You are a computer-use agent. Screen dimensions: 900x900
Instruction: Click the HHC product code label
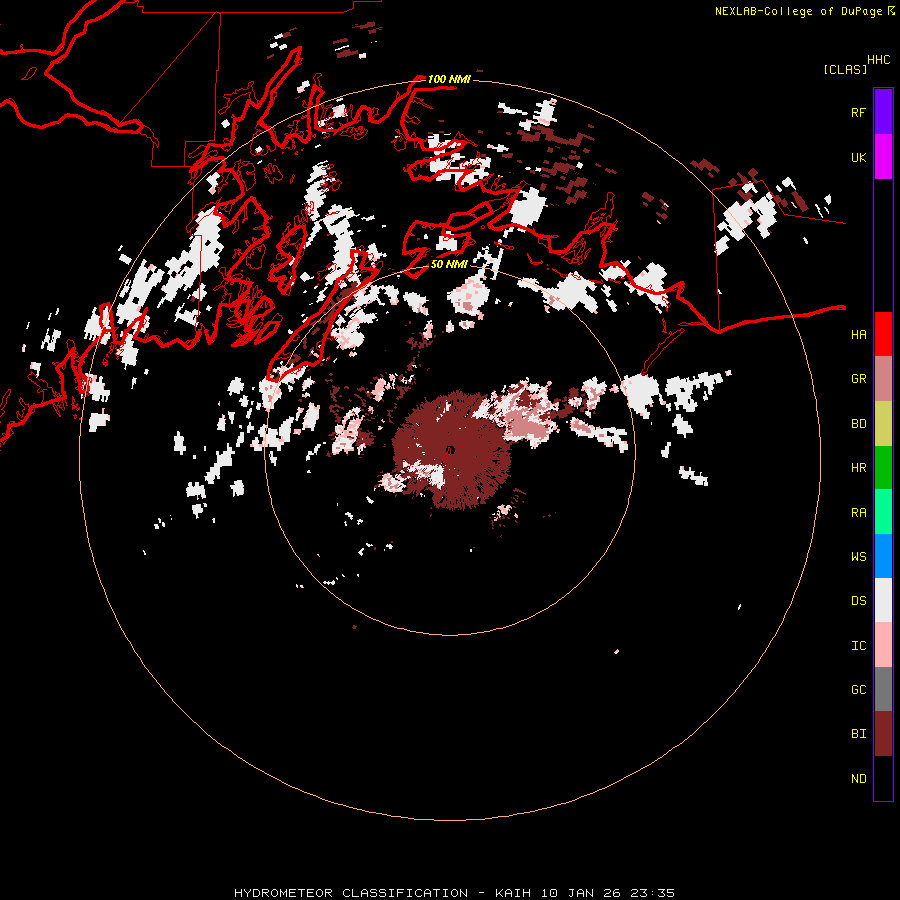coord(879,60)
